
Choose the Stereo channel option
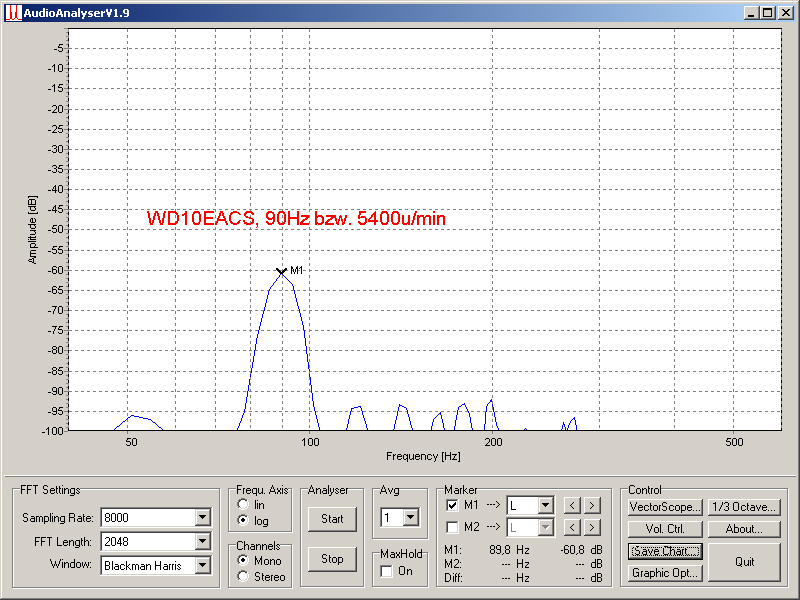coord(243,577)
